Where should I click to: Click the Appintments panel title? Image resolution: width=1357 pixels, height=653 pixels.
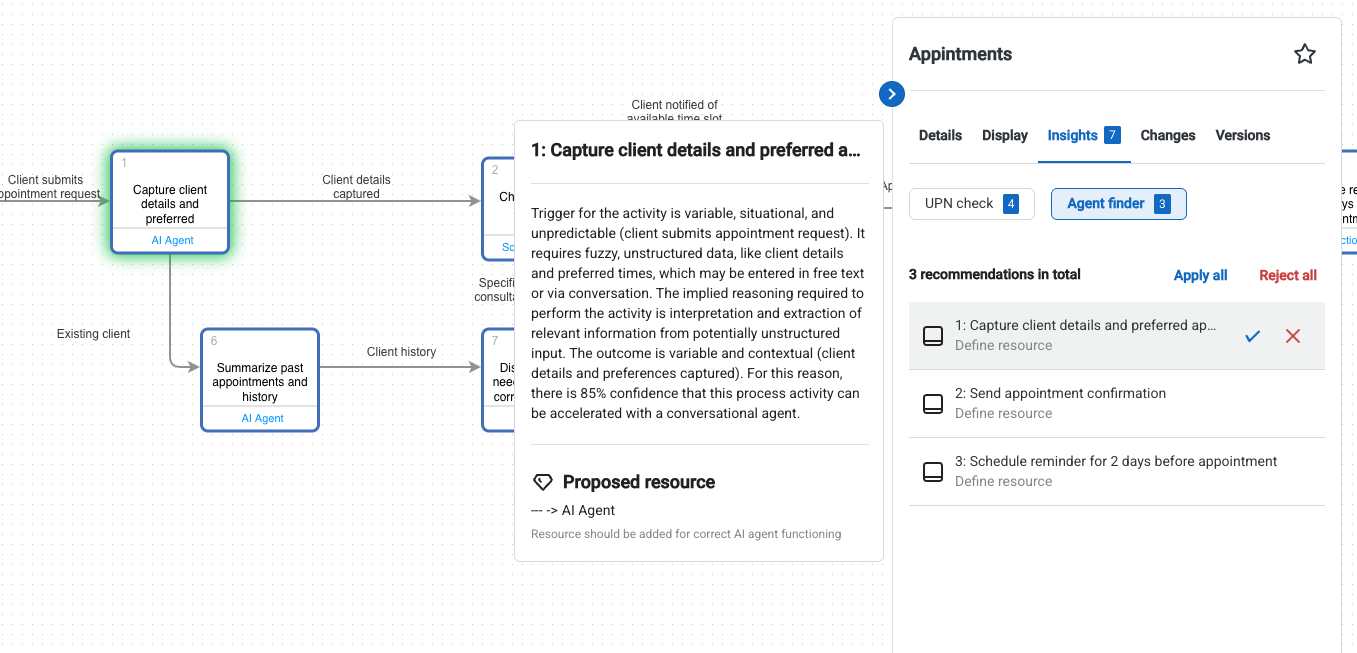pyautogui.click(x=960, y=54)
